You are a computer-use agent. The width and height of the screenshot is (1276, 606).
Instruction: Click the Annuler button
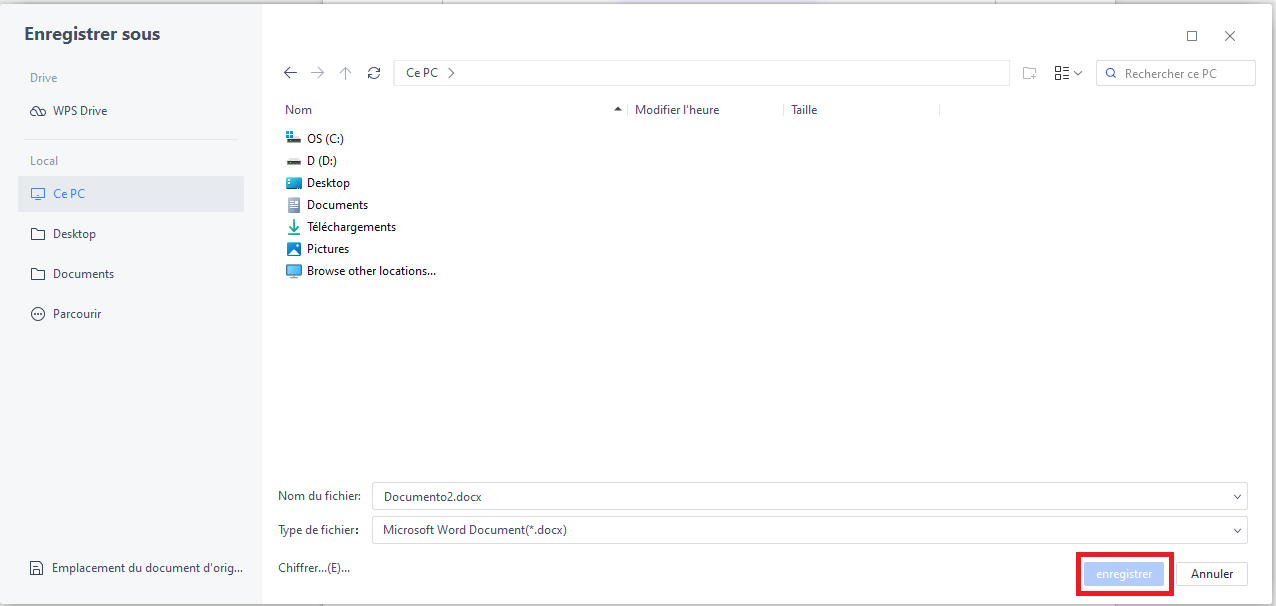[x=1212, y=574]
